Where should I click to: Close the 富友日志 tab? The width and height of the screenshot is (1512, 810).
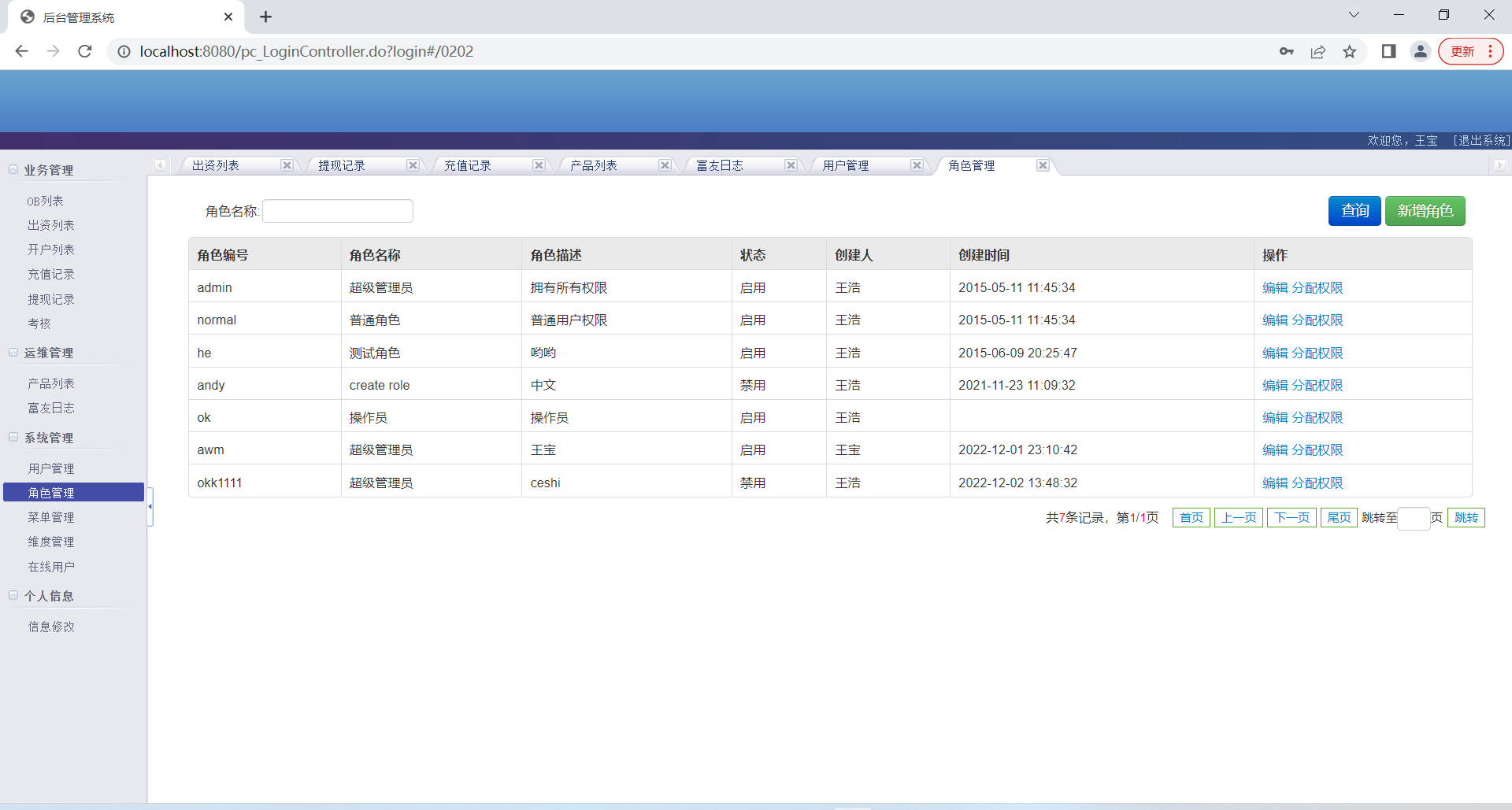[x=791, y=165]
